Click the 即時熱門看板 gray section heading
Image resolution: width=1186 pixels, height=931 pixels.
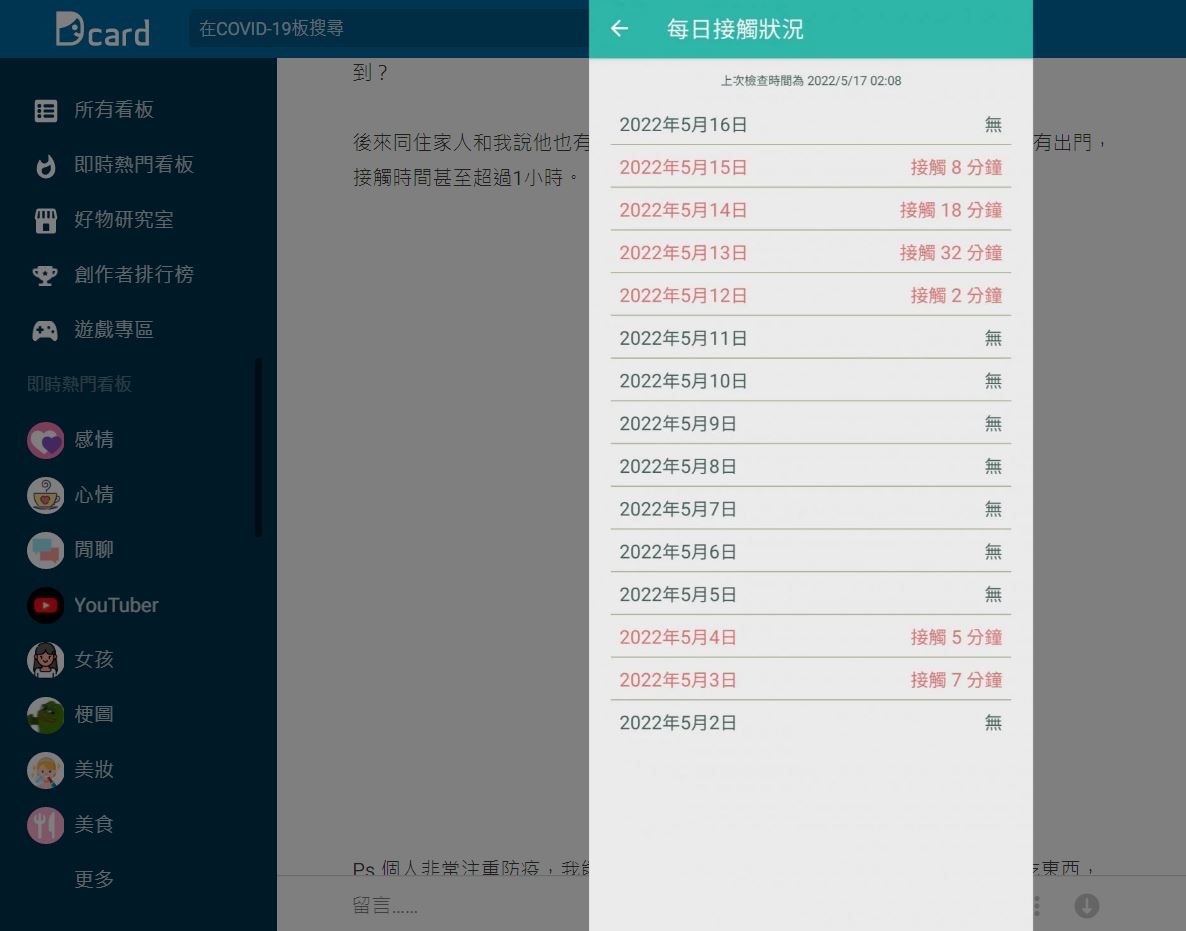coord(79,384)
